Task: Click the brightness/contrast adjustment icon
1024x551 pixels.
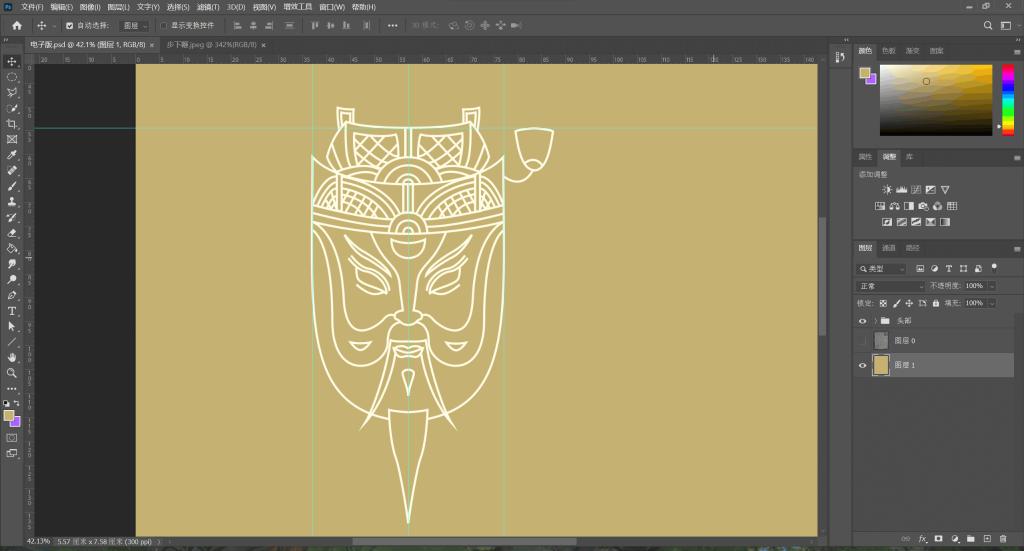Action: [x=886, y=189]
